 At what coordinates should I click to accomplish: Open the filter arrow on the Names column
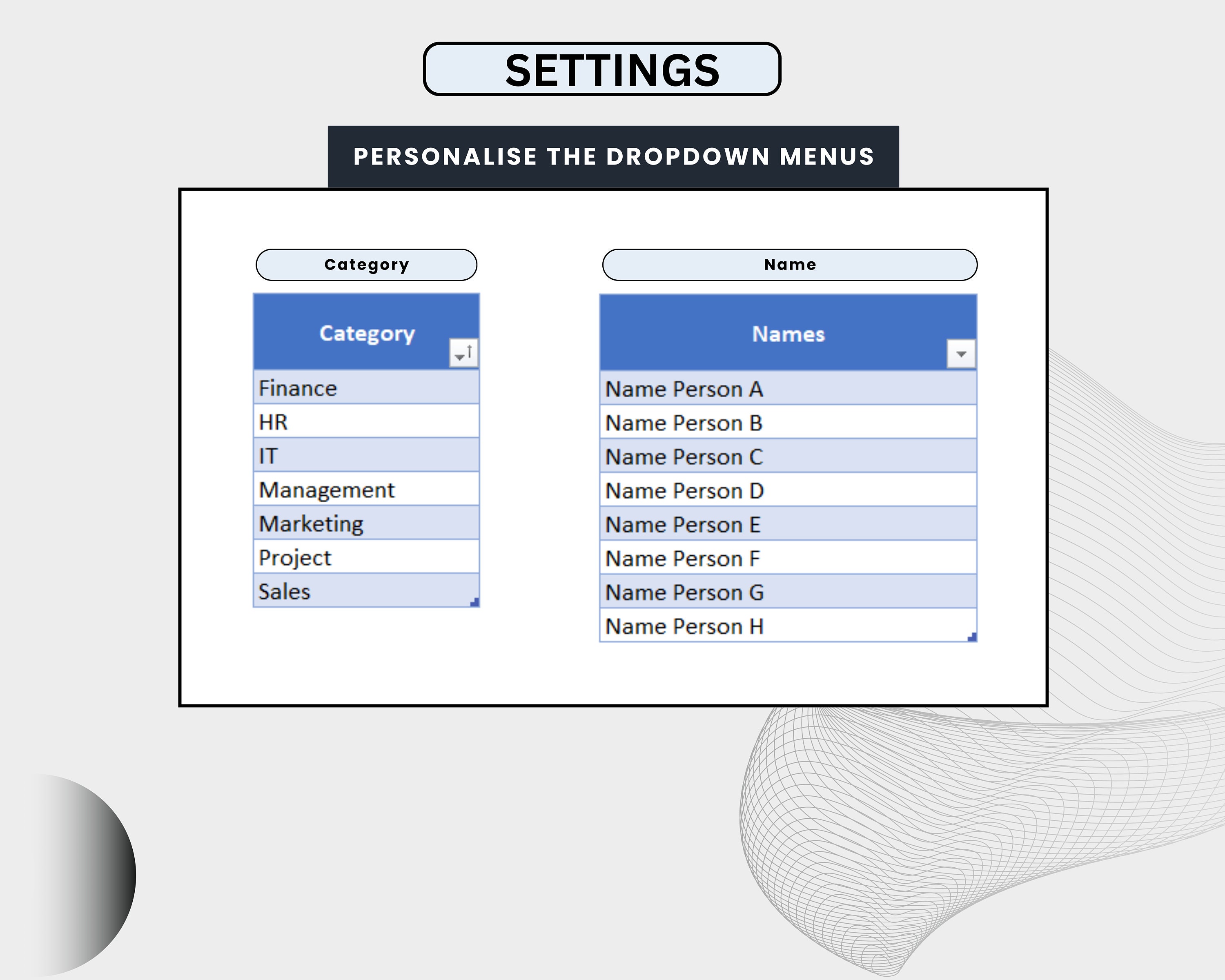960,354
